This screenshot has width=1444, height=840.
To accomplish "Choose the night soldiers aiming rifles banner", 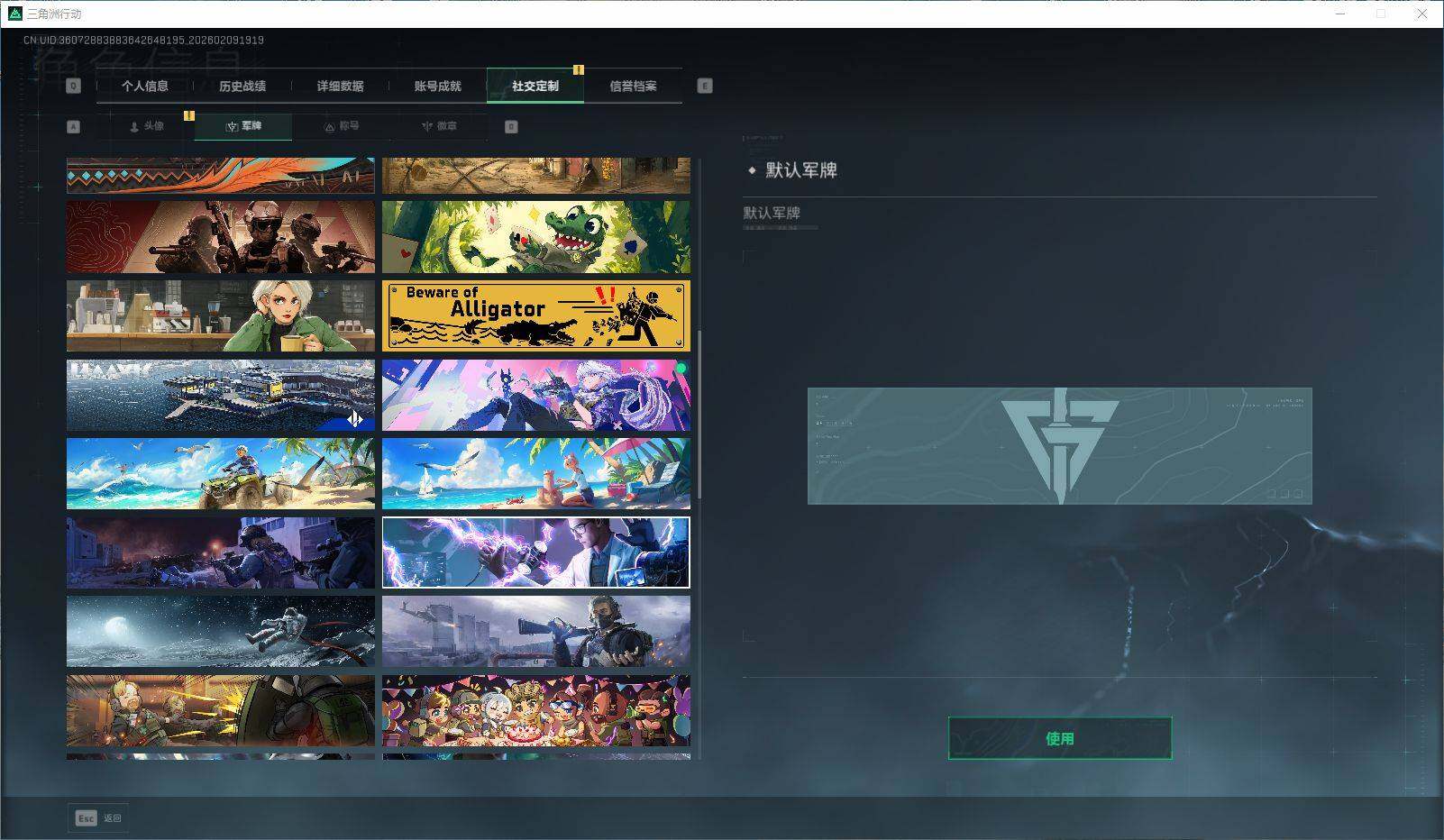I will [221, 552].
